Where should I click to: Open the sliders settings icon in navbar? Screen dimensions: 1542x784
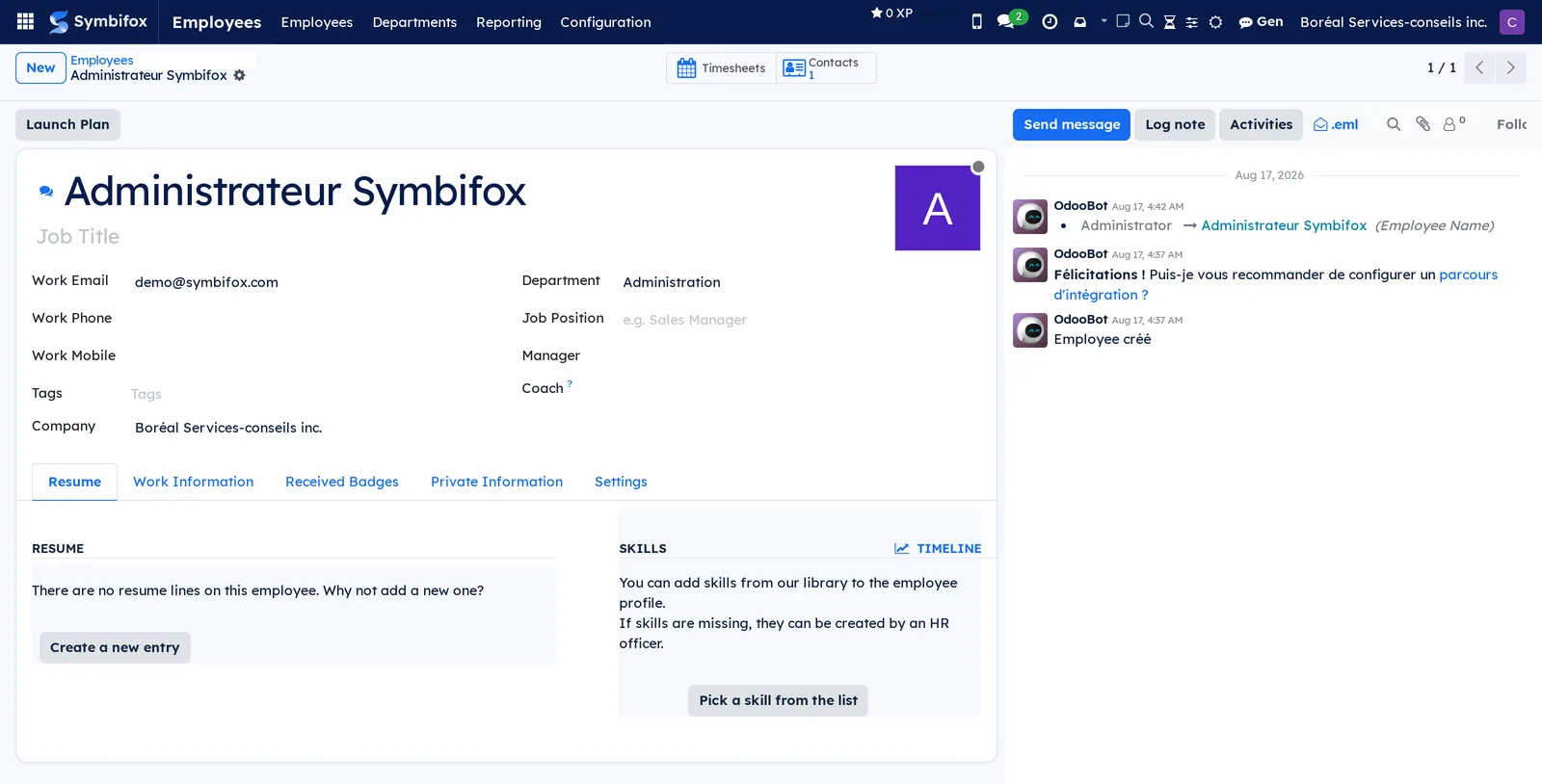pyautogui.click(x=1192, y=21)
